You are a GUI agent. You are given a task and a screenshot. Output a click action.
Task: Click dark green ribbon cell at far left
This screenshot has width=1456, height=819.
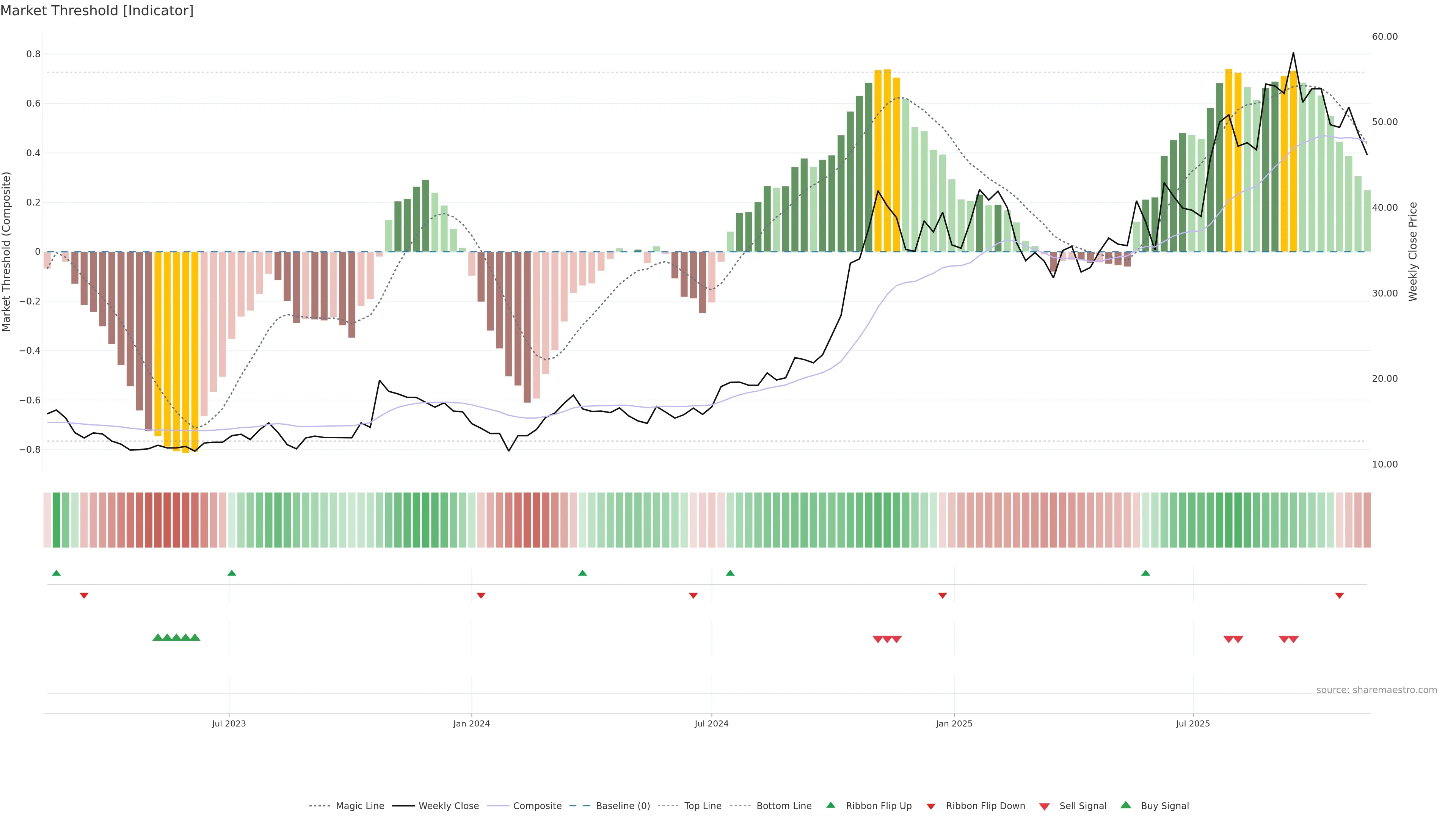point(56,519)
